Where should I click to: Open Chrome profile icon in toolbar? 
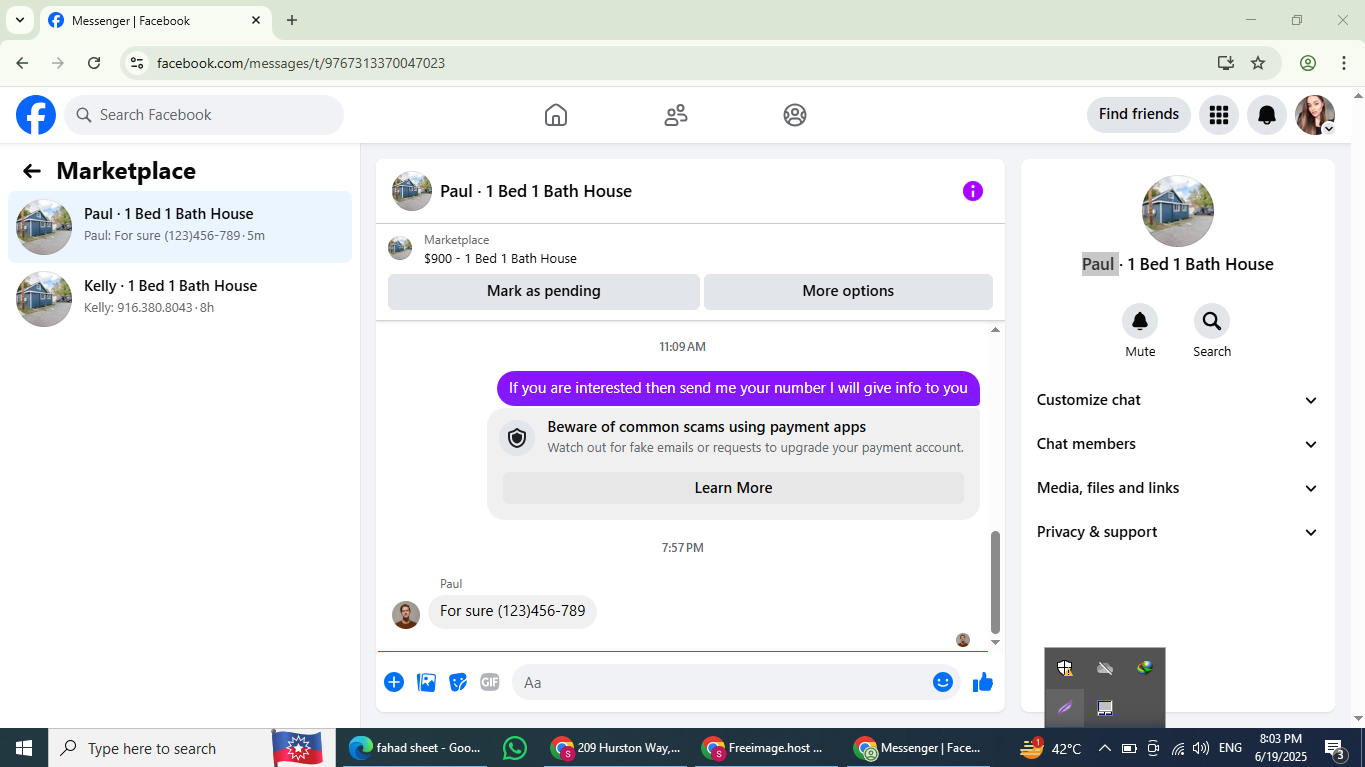[1308, 63]
